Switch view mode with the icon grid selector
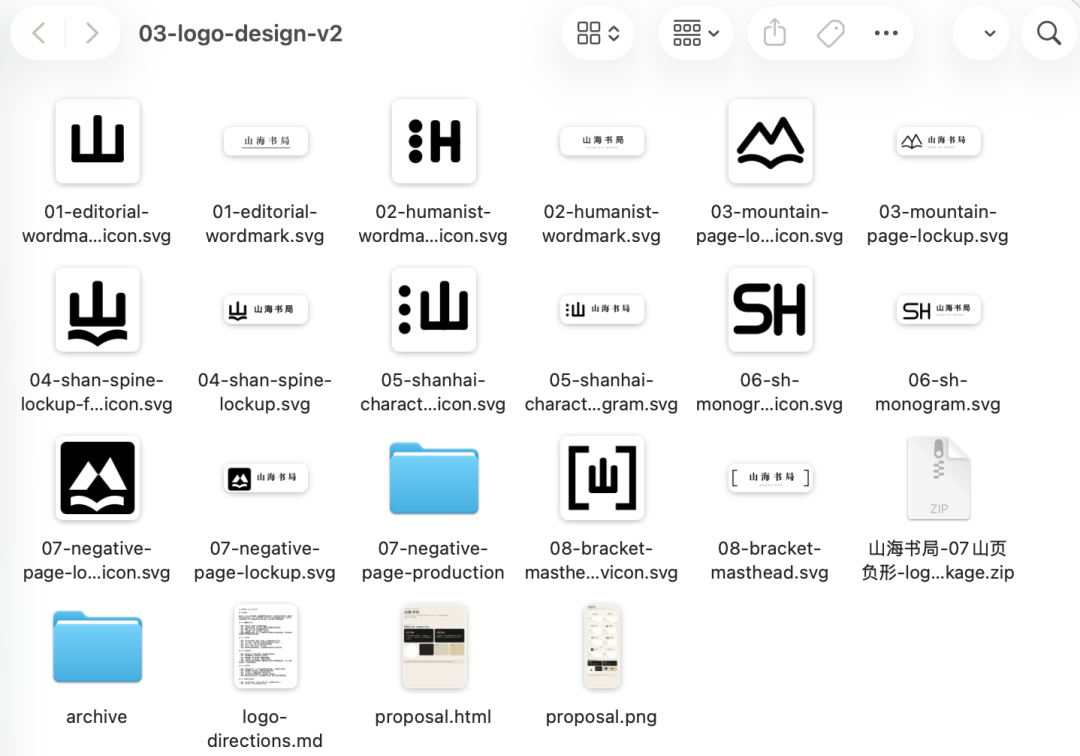 click(598, 33)
